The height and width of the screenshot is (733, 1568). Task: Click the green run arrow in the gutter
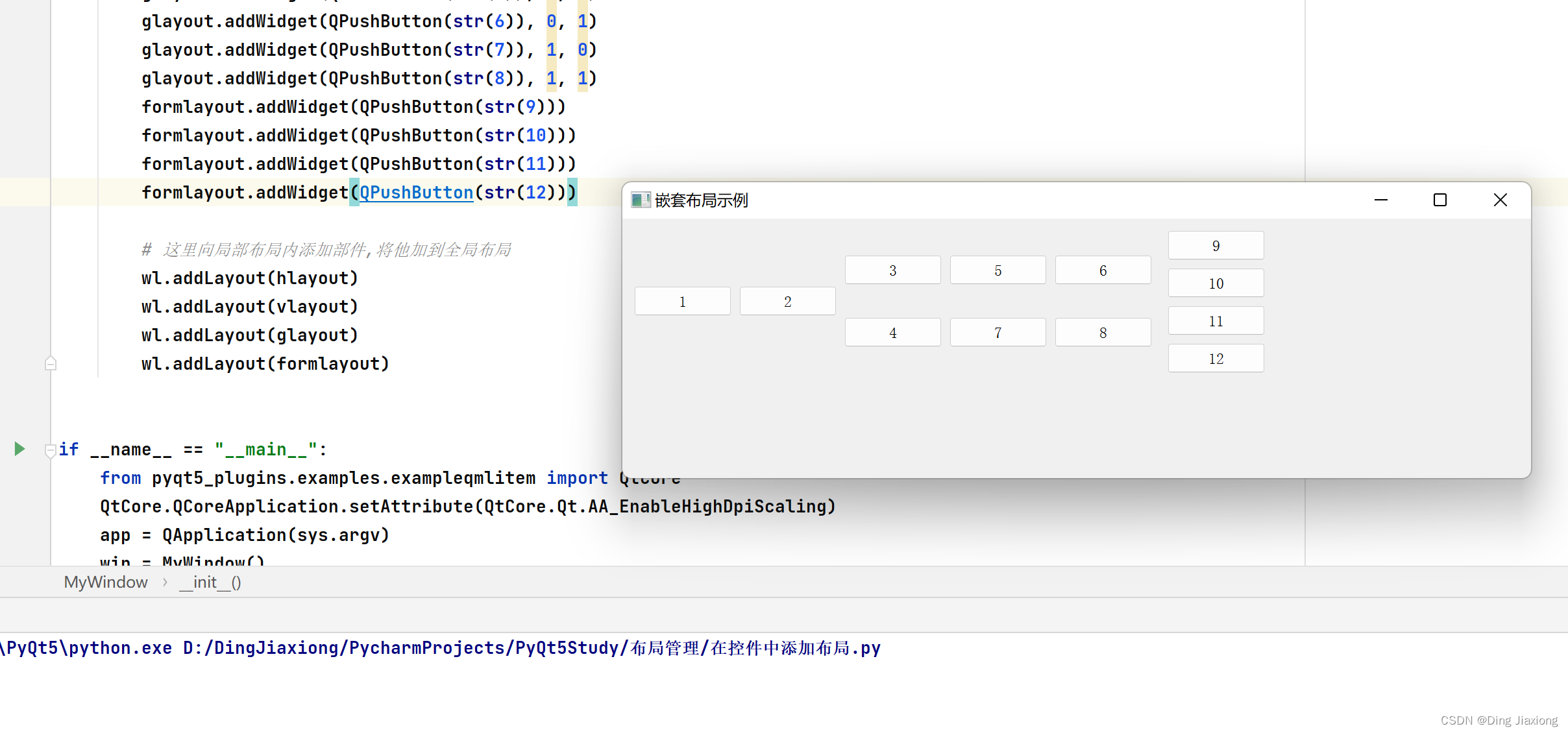click(18, 448)
